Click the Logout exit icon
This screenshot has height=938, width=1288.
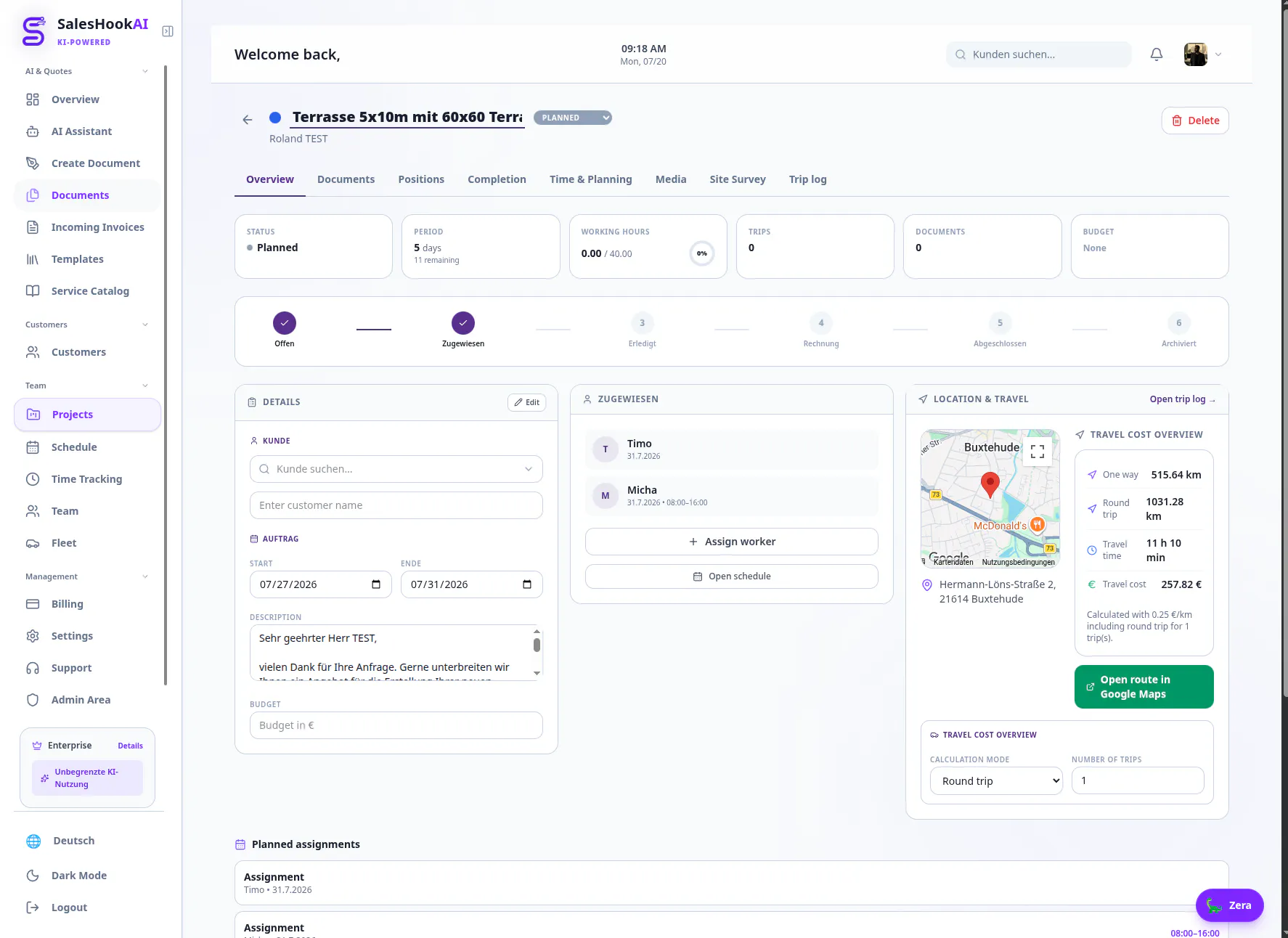coord(33,908)
